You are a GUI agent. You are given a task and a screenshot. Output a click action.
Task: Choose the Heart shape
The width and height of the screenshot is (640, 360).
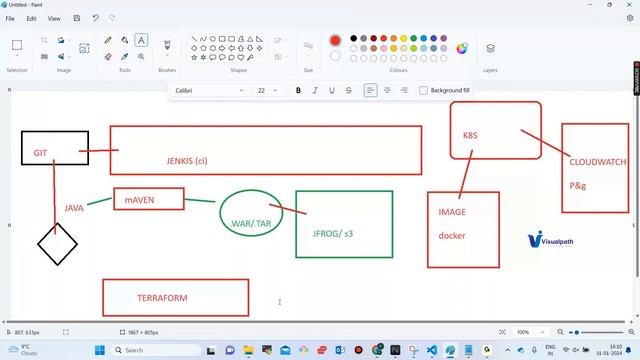[241, 58]
